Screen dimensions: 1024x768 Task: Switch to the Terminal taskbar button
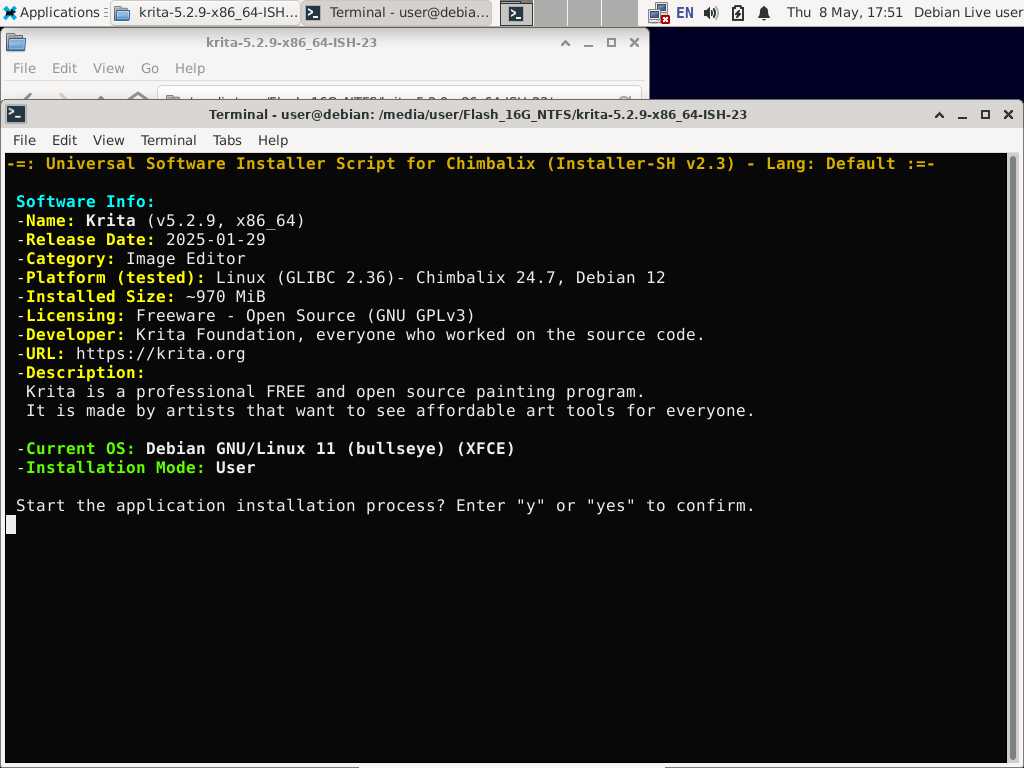tap(398, 12)
